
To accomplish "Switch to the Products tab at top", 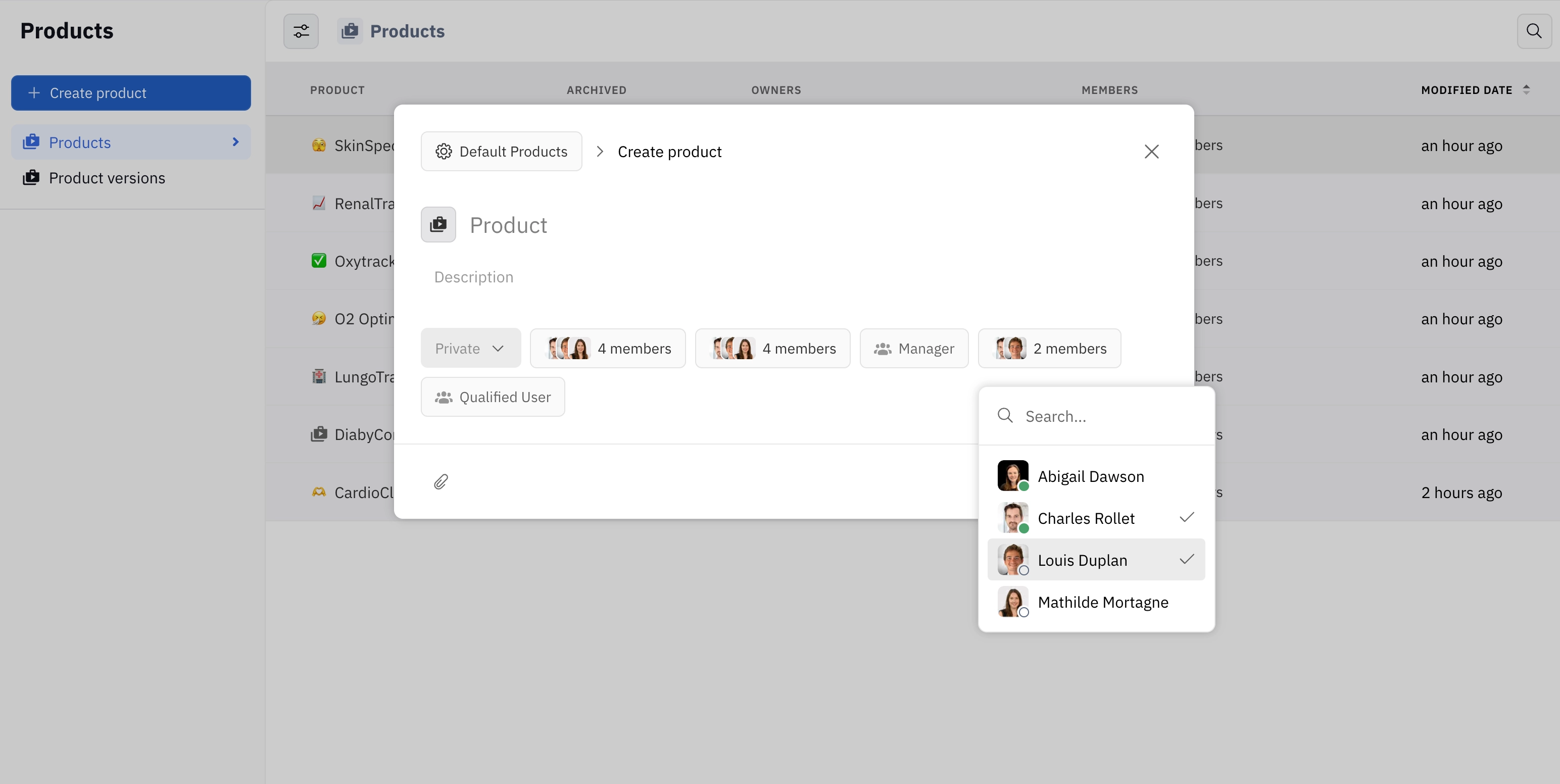I will 391,31.
